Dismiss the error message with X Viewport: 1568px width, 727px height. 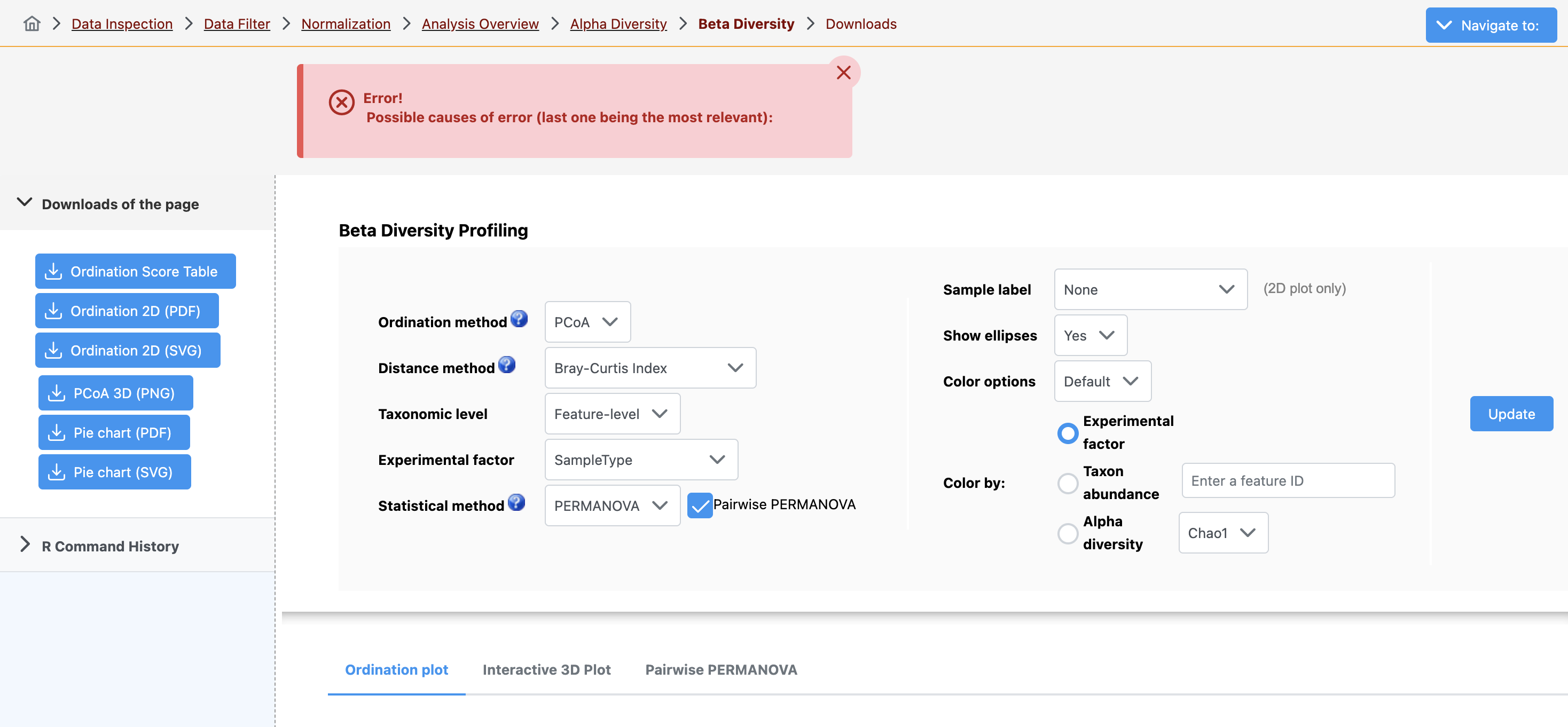[843, 73]
